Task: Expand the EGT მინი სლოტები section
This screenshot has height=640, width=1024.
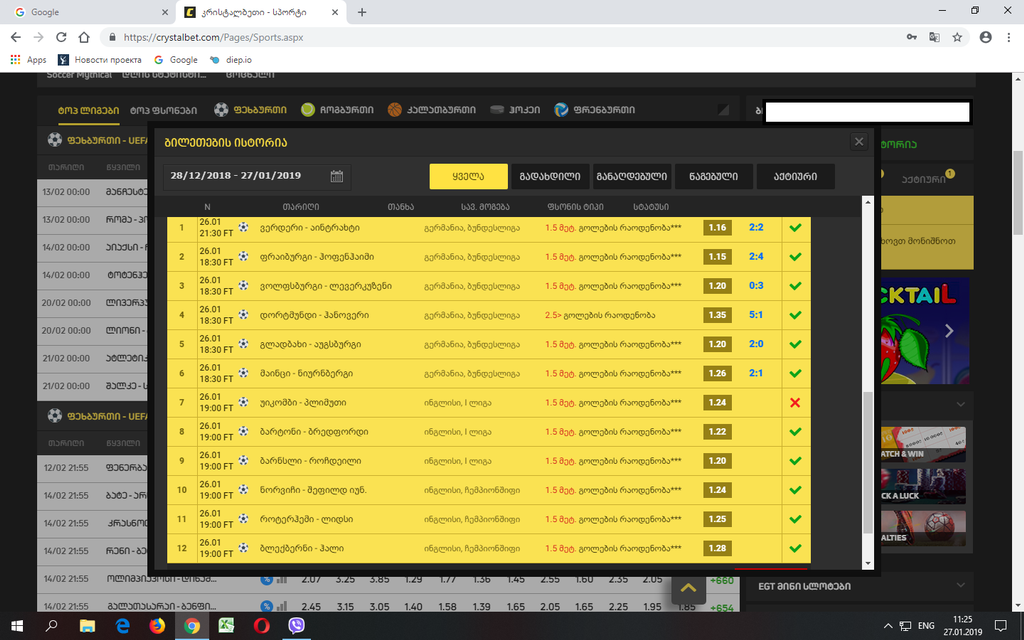Action: pos(859,586)
